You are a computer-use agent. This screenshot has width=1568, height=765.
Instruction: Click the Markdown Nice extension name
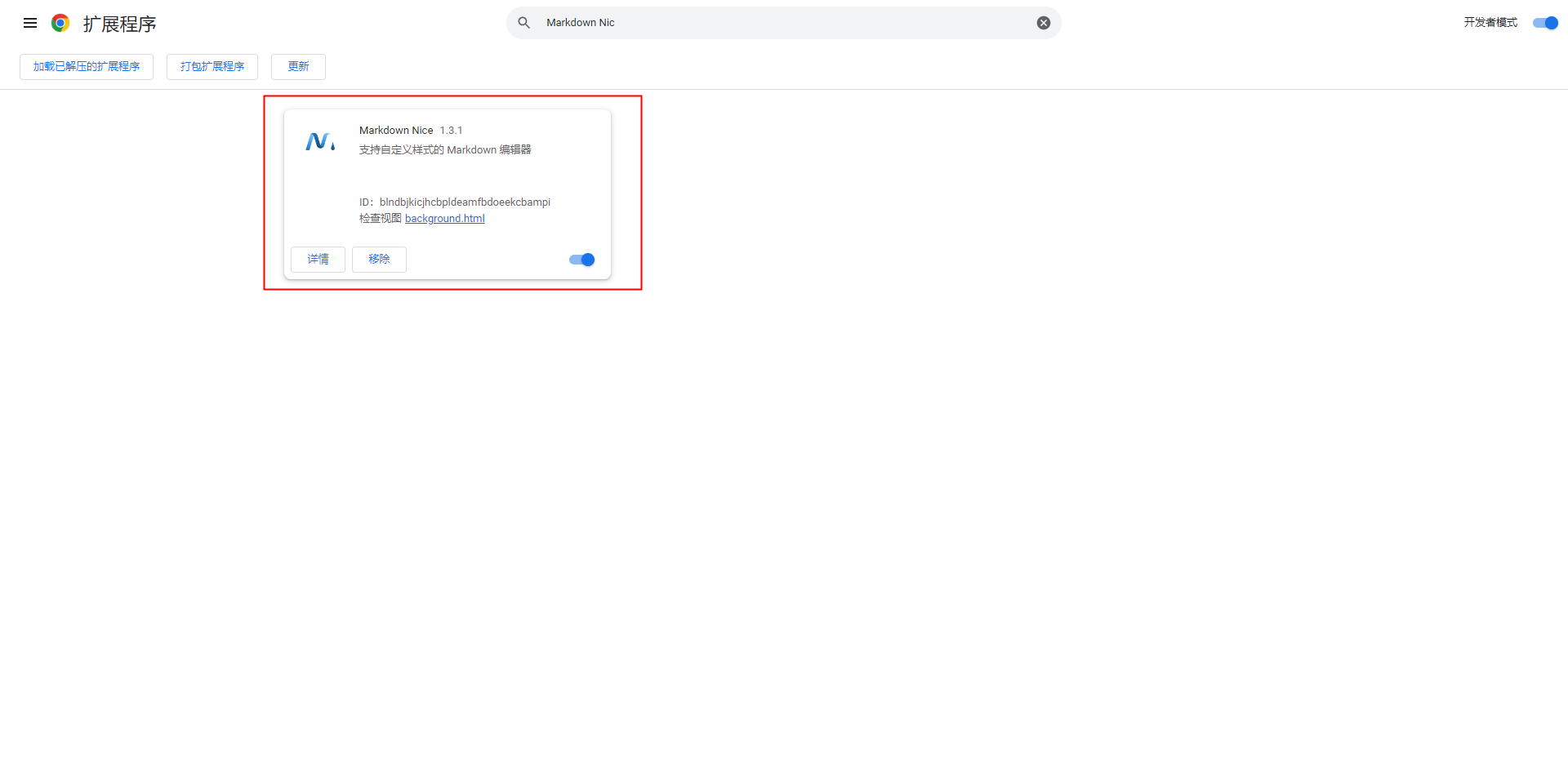click(396, 131)
